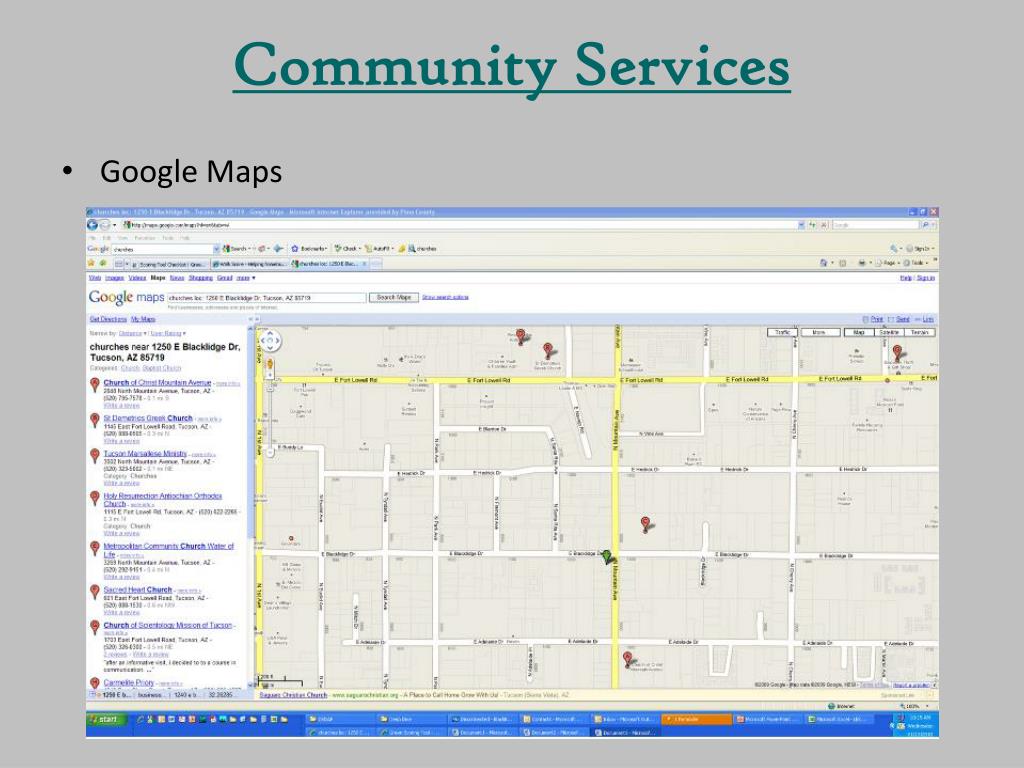Click the Sign in link at top right
The image size is (1024, 768).
point(926,278)
